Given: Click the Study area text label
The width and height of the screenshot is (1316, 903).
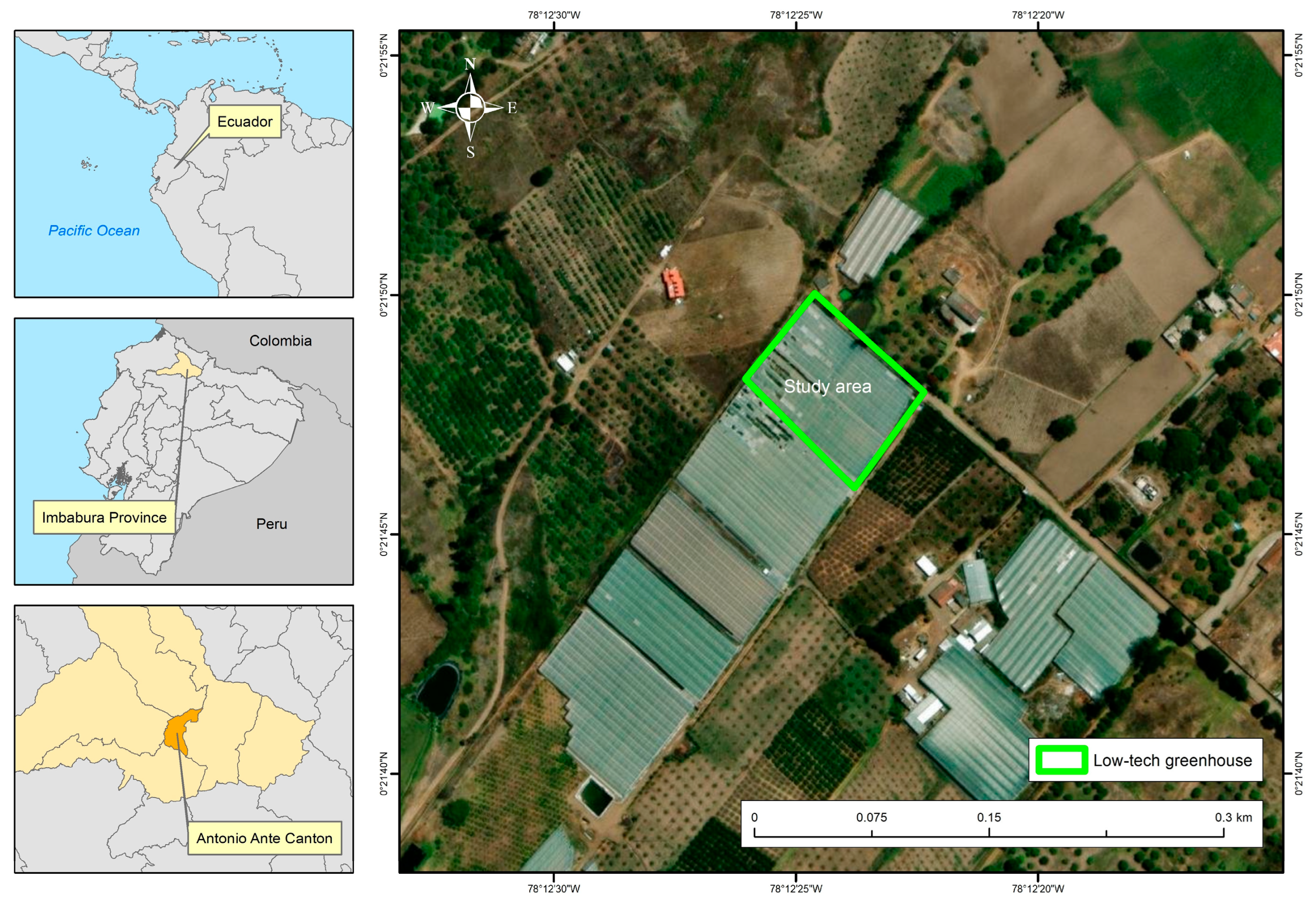Looking at the screenshot, I should [x=827, y=387].
